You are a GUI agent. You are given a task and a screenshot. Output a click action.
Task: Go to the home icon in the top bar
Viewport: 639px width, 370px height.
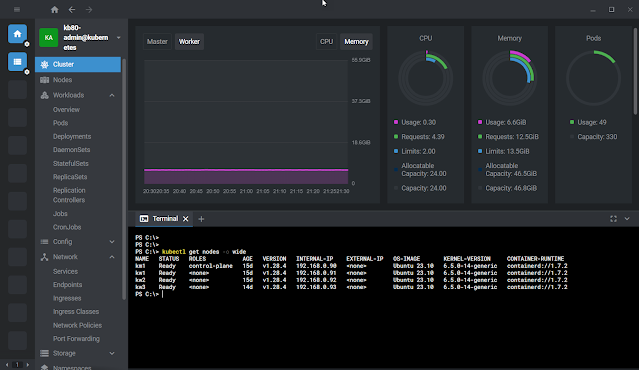point(55,9)
